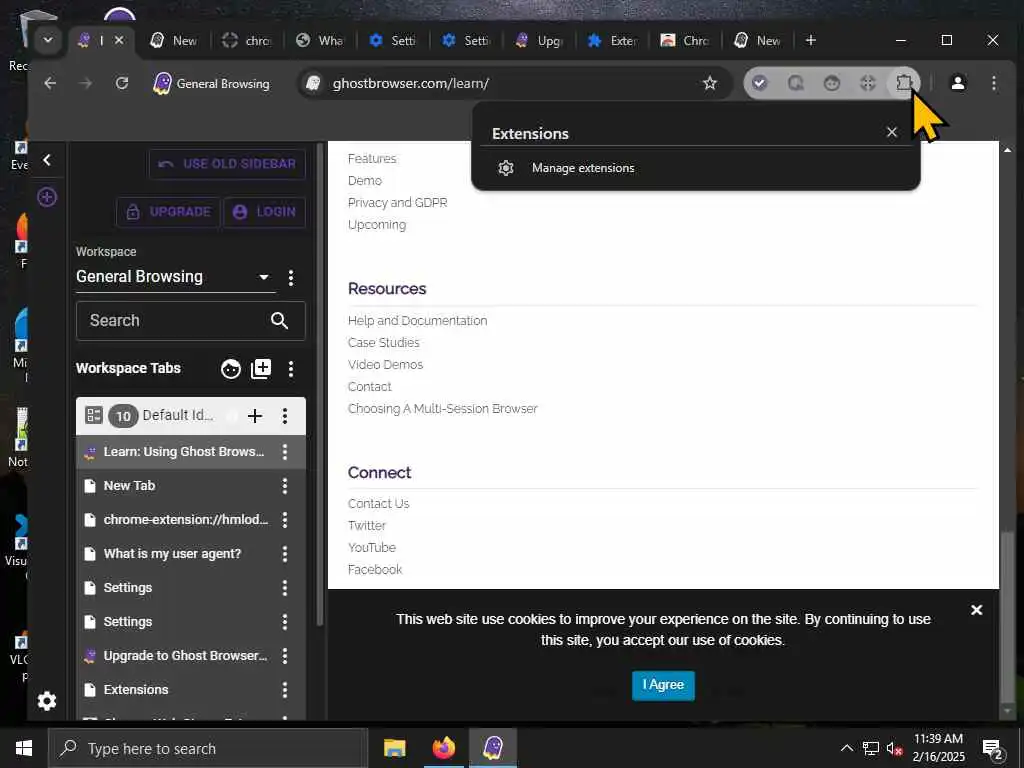The height and width of the screenshot is (768, 1024).
Task: Open new identity face icon in Workspace Tabs
Action: [x=231, y=369]
